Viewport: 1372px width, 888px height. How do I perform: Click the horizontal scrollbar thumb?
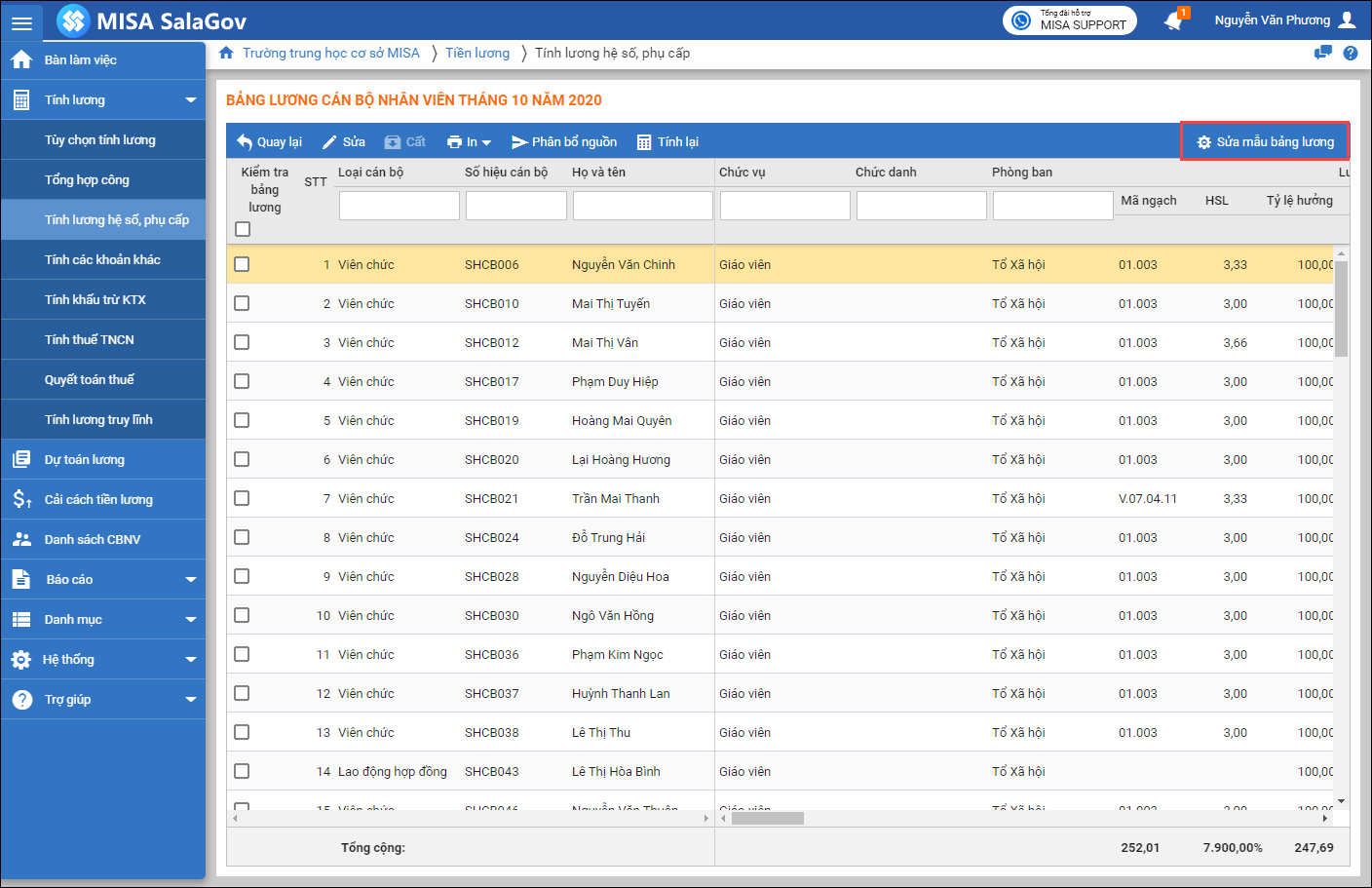[x=767, y=819]
